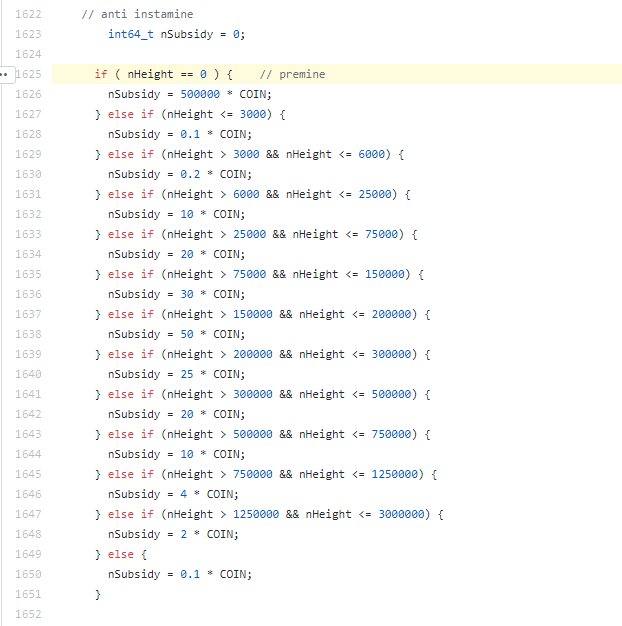Select line number 1635
The height and width of the screenshot is (626, 622).
click(x=28, y=274)
